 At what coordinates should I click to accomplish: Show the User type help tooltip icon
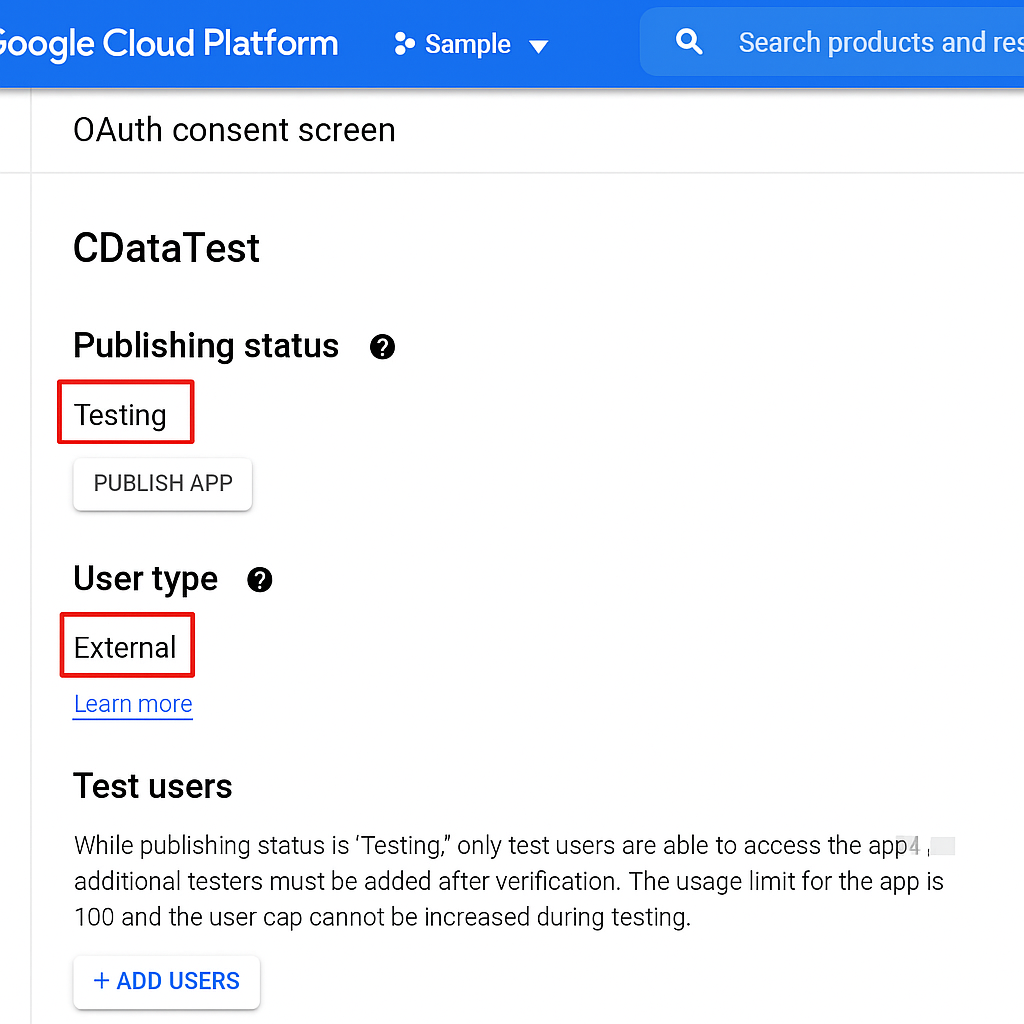(260, 580)
